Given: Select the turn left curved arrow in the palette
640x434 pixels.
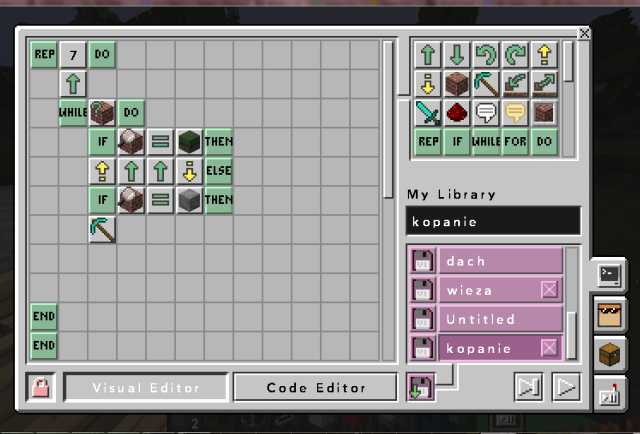Looking at the screenshot, I should pyautogui.click(x=486, y=54).
